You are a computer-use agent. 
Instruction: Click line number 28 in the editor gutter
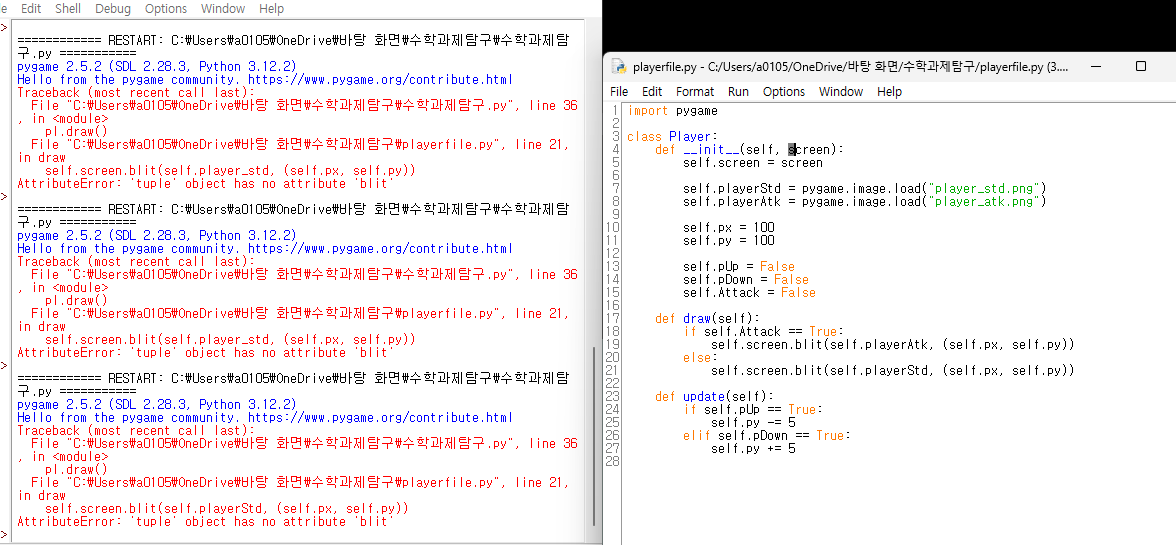(615, 462)
